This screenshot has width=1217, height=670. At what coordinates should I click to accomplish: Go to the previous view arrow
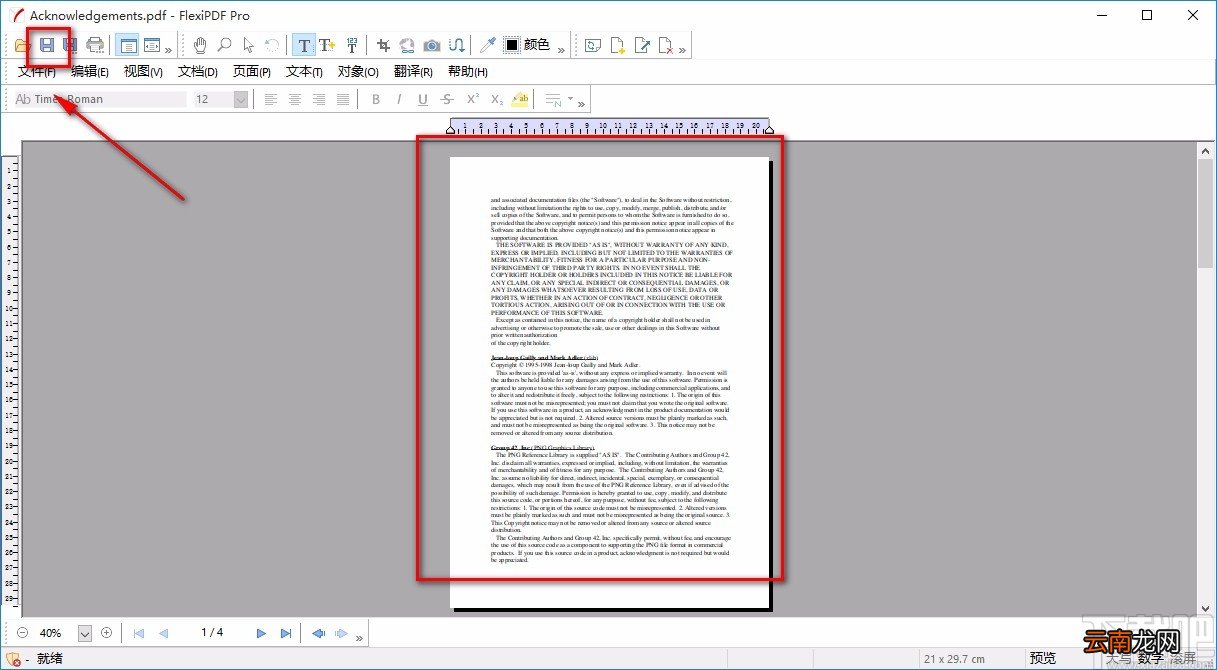coord(319,633)
